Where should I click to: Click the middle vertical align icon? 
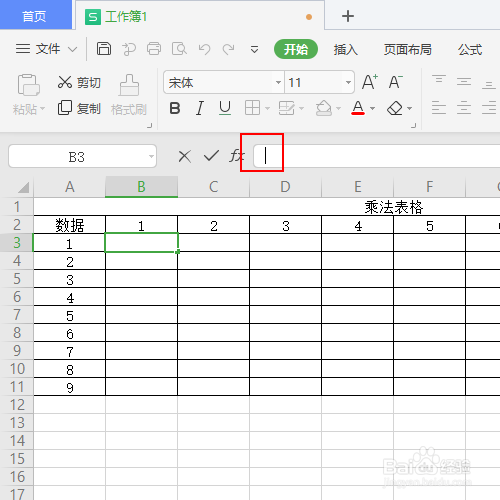click(464, 82)
